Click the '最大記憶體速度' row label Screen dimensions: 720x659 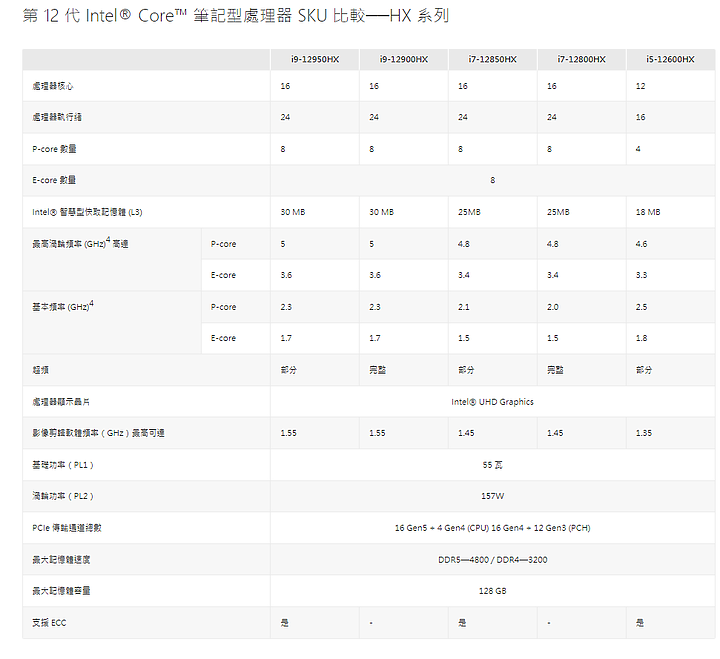61,560
